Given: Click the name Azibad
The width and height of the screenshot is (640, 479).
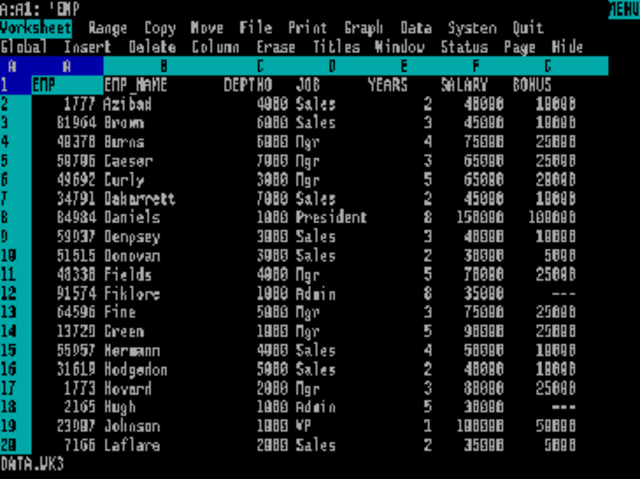Looking at the screenshot, I should [127, 104].
